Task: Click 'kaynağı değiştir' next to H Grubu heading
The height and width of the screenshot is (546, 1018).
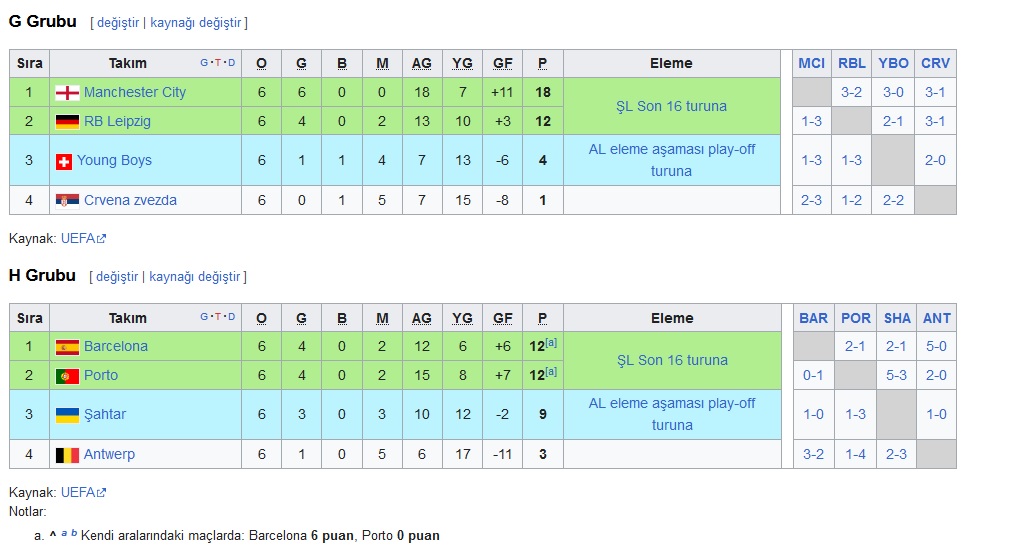Action: [195, 277]
